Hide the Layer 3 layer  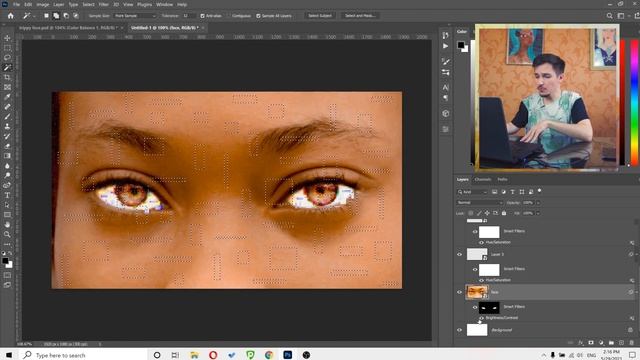pyautogui.click(x=460, y=254)
